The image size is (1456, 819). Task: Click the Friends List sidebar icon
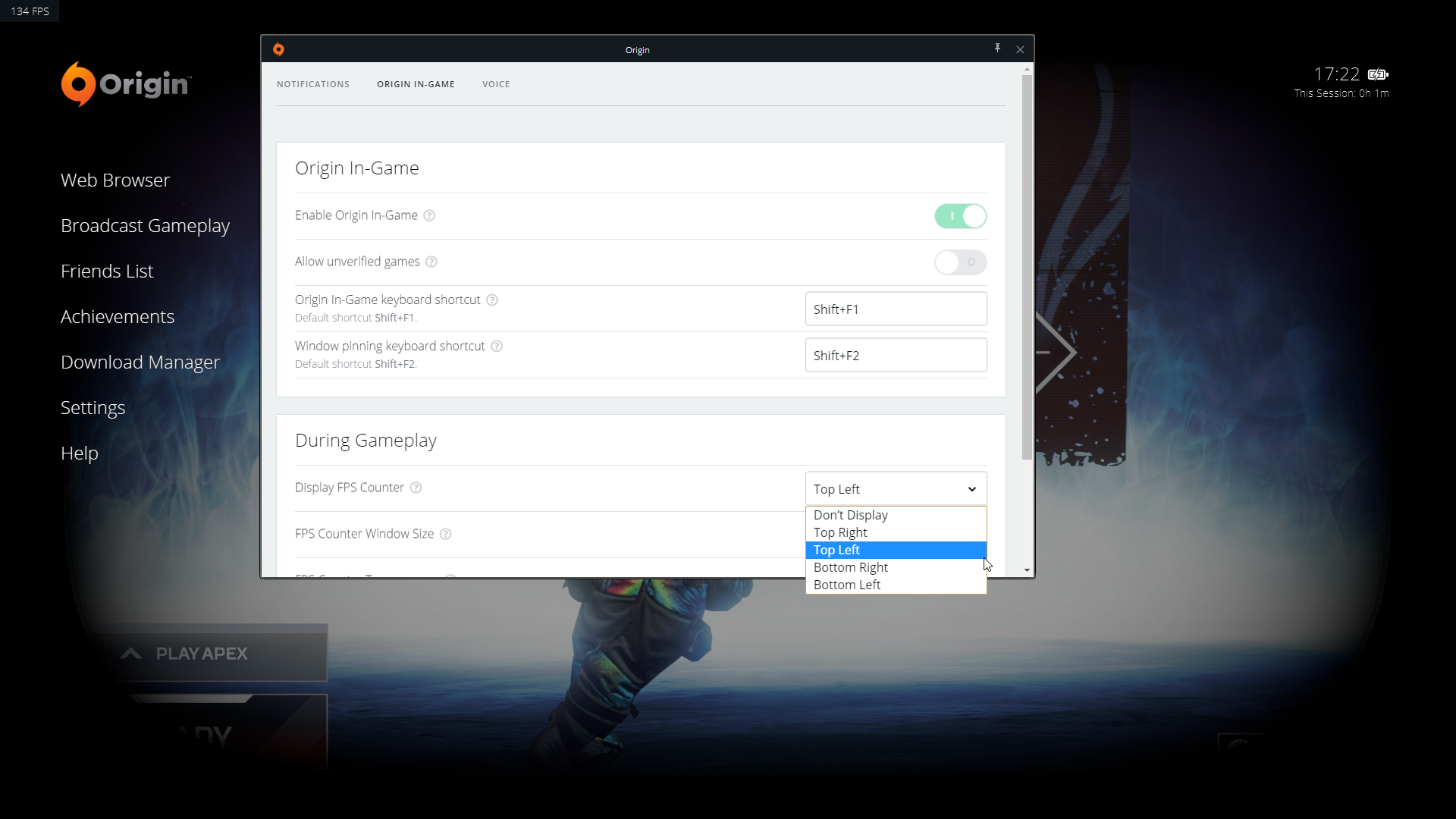[x=108, y=270]
